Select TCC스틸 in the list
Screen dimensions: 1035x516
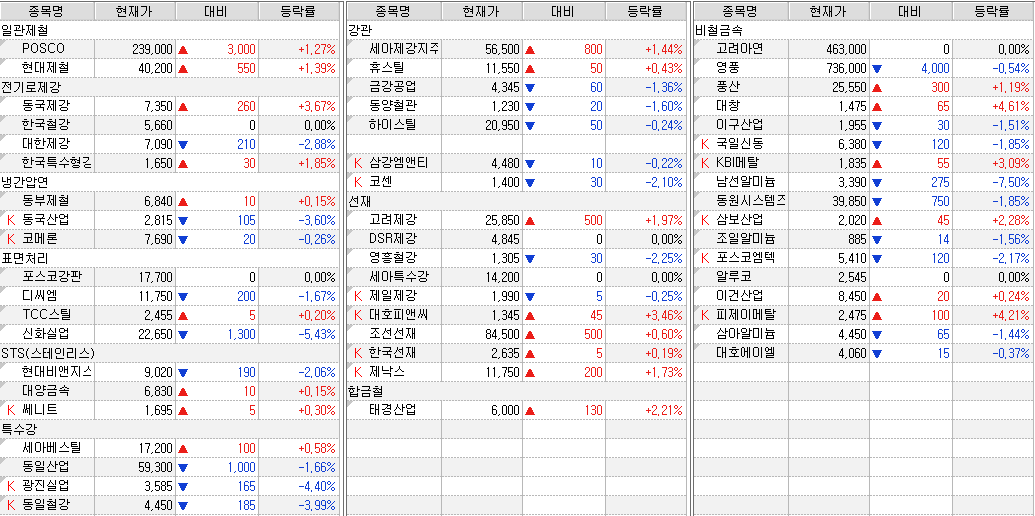coord(46,315)
